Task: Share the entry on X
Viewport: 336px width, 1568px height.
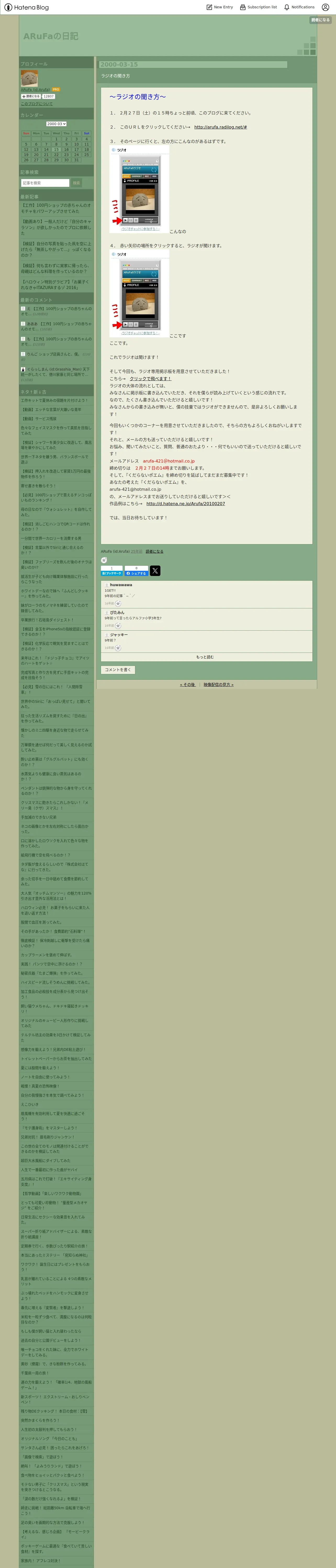Action: tap(155, 570)
